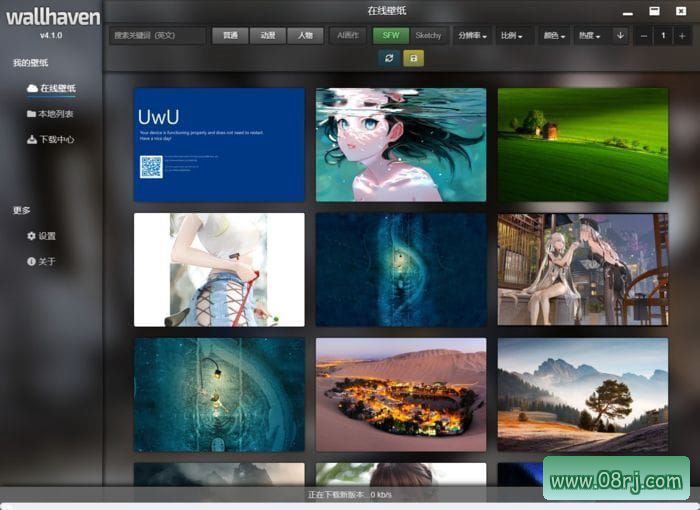Click the sort direction down arrow
The height and width of the screenshot is (510, 700).
pos(620,35)
